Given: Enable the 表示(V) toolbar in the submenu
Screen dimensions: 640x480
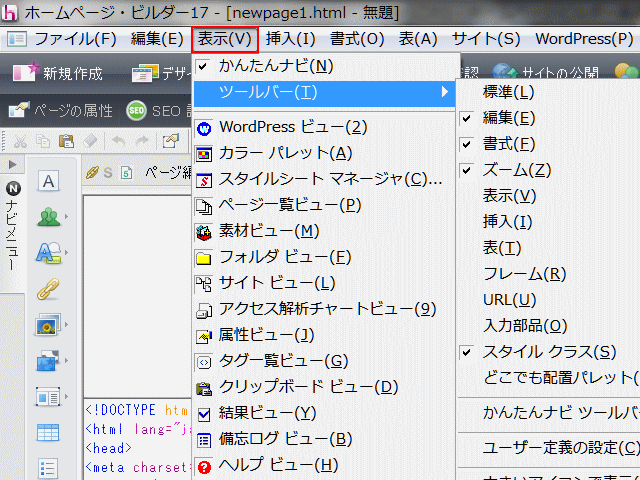Looking at the screenshot, I should [x=549, y=196].
